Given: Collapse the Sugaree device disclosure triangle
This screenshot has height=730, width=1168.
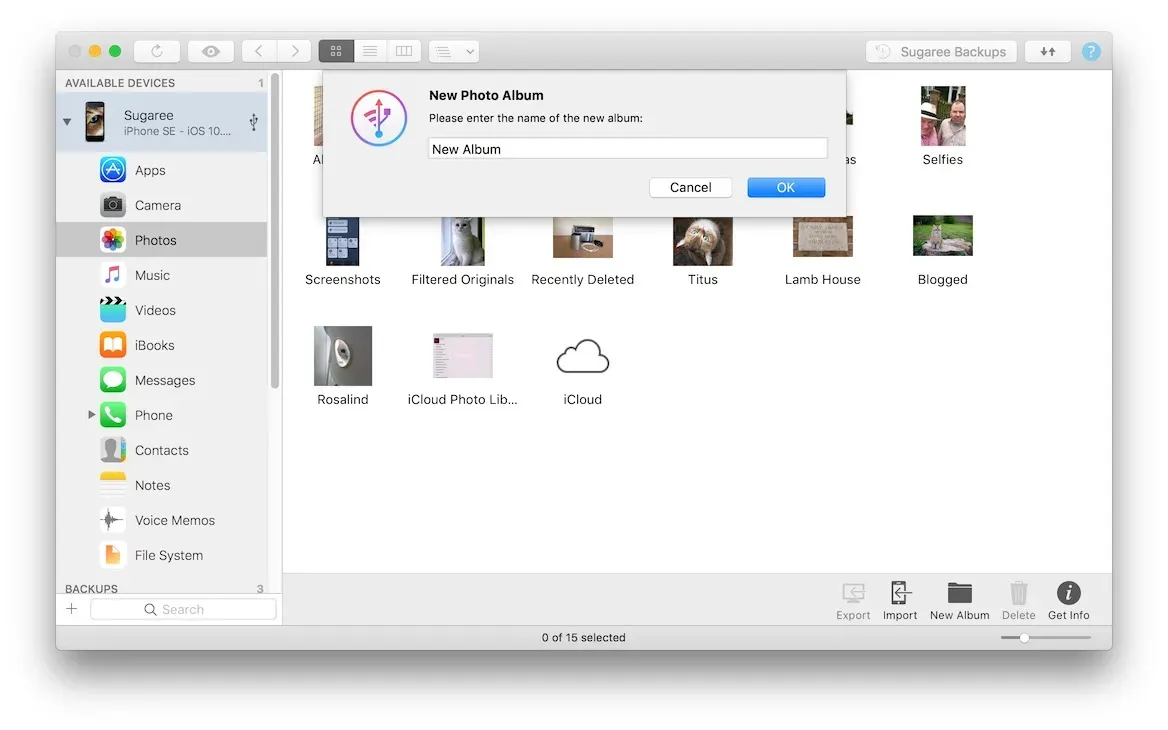Looking at the screenshot, I should click(x=67, y=122).
